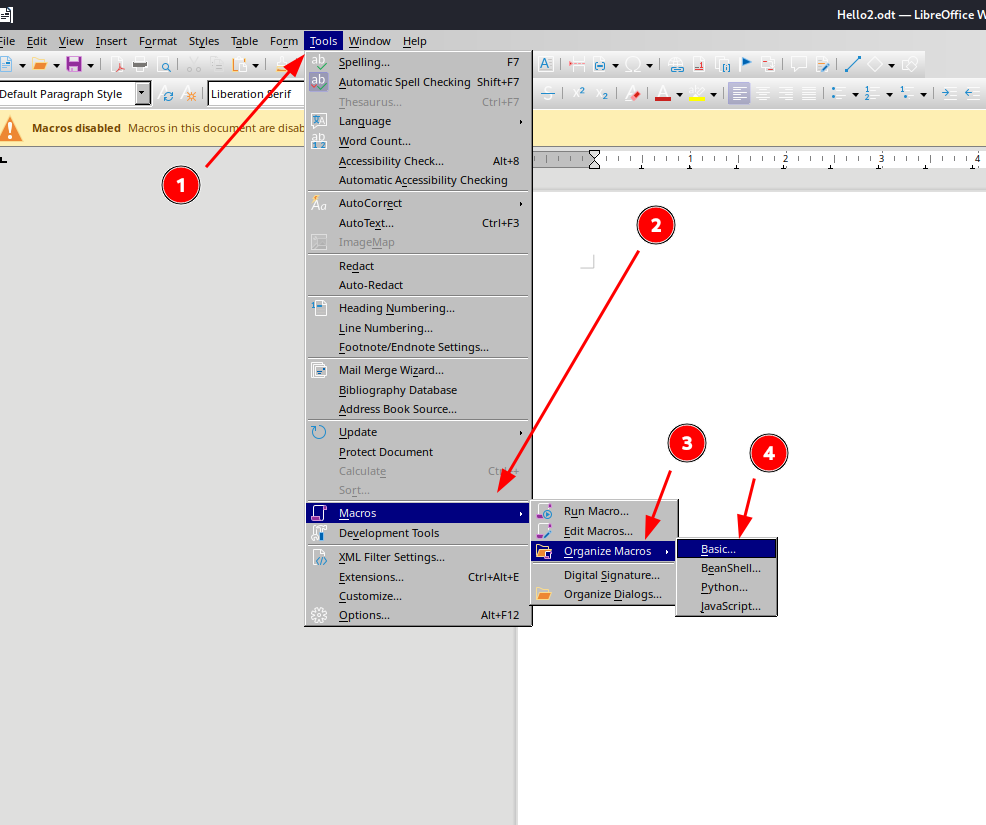Choose Python macro organizer

point(727,587)
